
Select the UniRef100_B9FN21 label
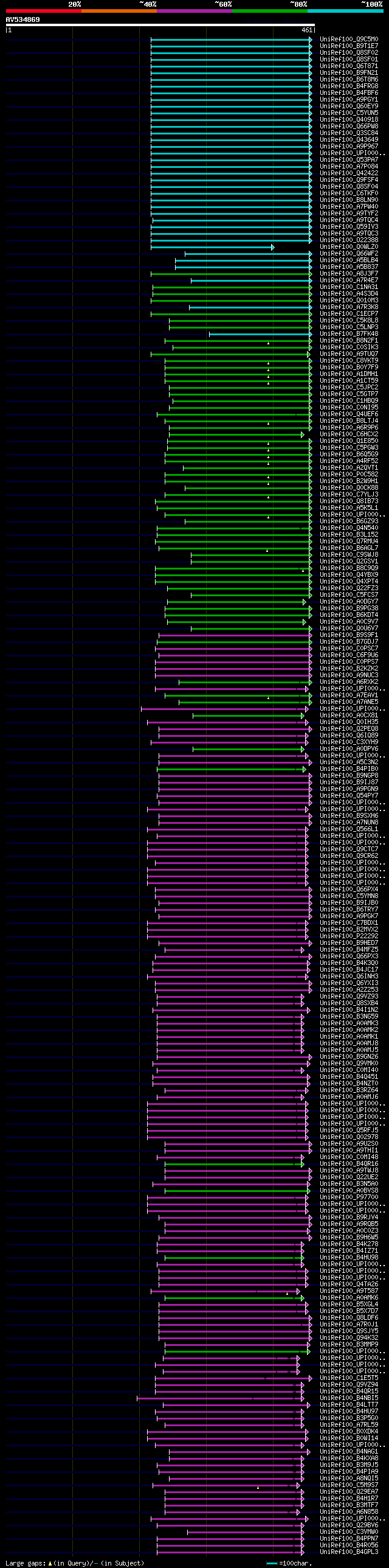pos(349,73)
